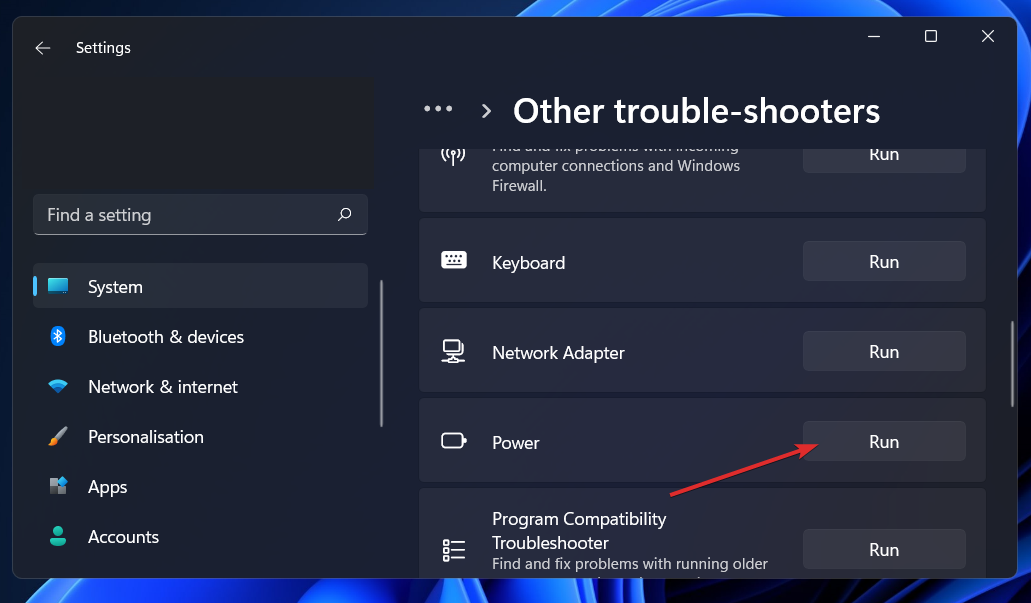Click the Network Adapter icon
Screen dimensions: 1031x603
tap(453, 351)
